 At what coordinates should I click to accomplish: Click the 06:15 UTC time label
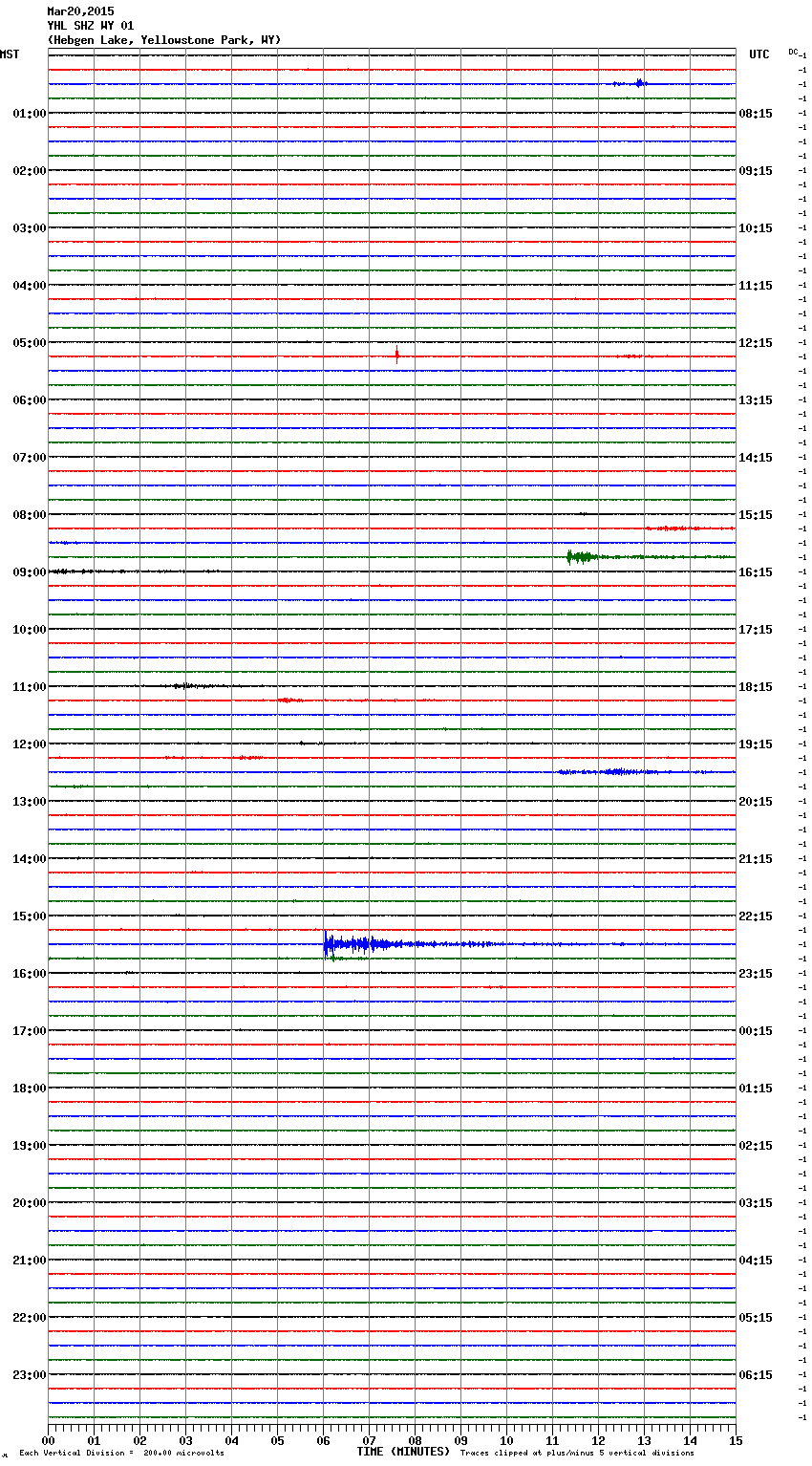pyautogui.click(x=756, y=1375)
